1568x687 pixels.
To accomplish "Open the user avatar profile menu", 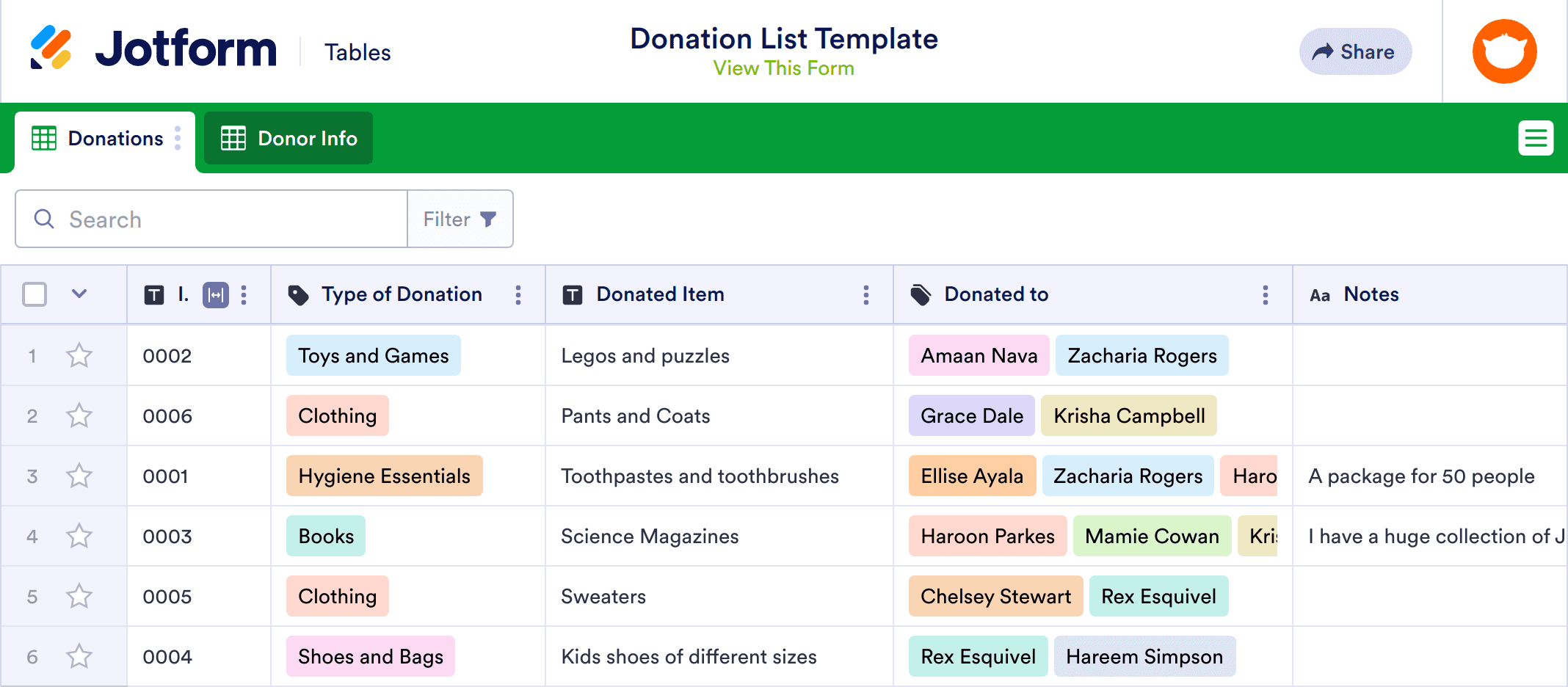I will coord(1504,51).
